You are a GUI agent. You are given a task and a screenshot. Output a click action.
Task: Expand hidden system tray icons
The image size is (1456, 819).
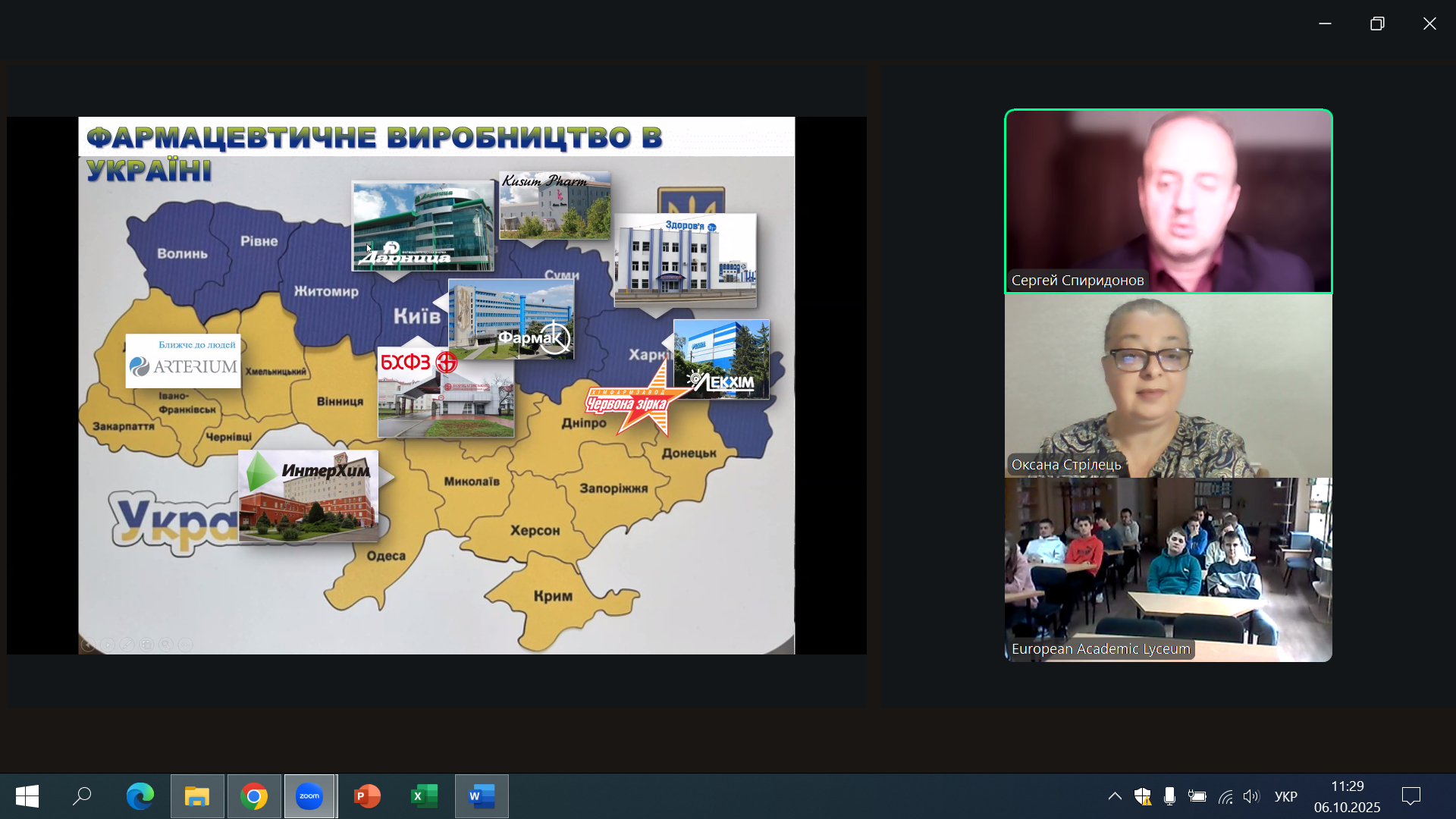(1115, 796)
